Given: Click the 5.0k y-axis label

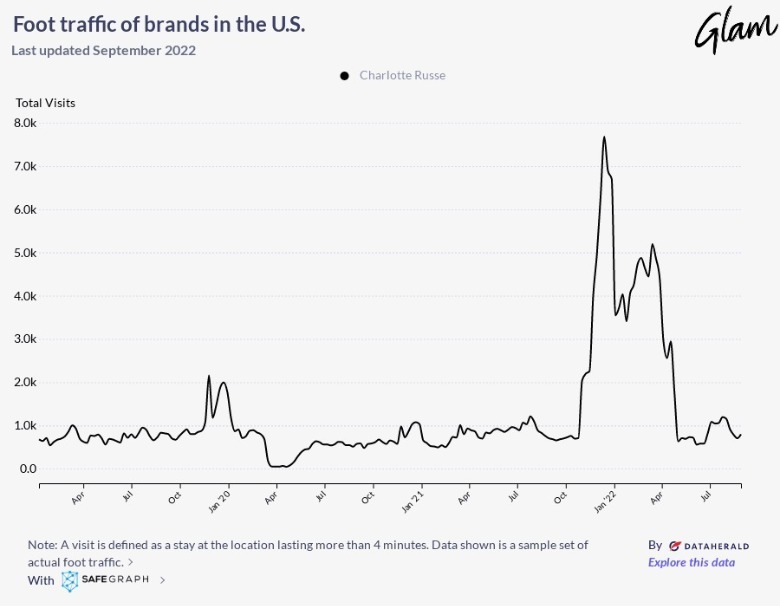Looking at the screenshot, I should [x=25, y=253].
